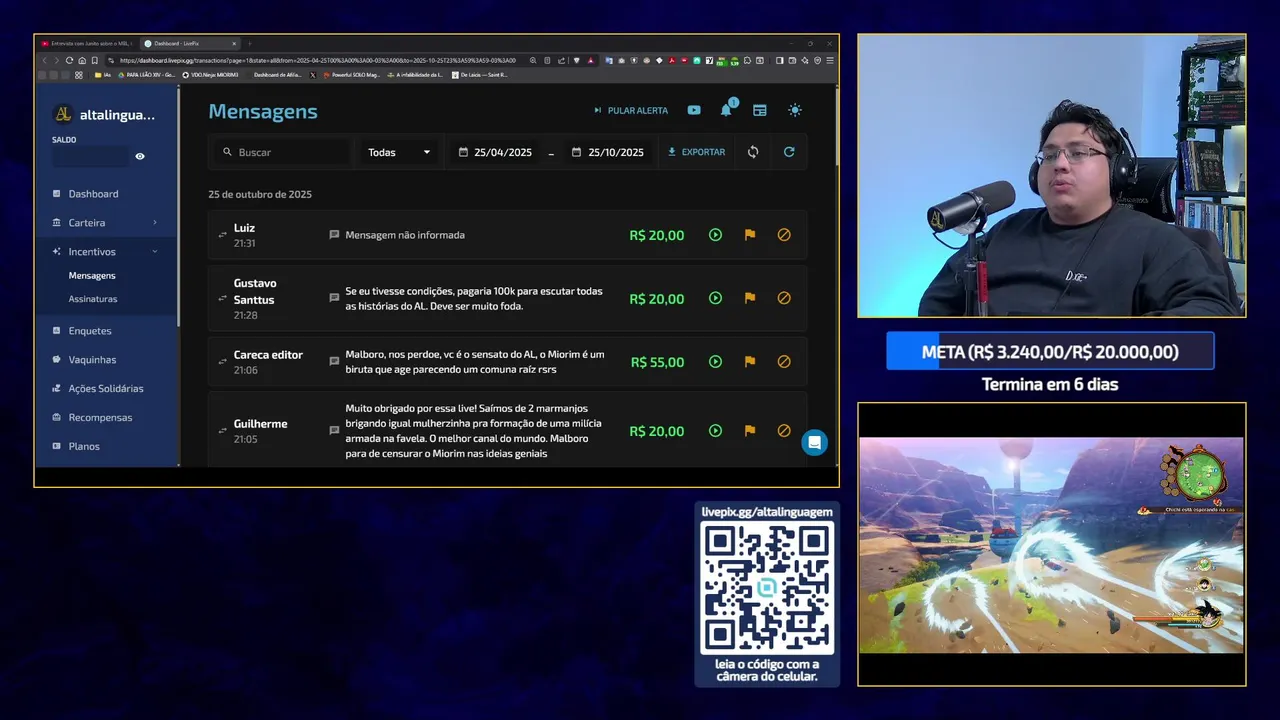Open the De Laicis — Saint R bookmark
The image size is (1280, 720).
[480, 75]
